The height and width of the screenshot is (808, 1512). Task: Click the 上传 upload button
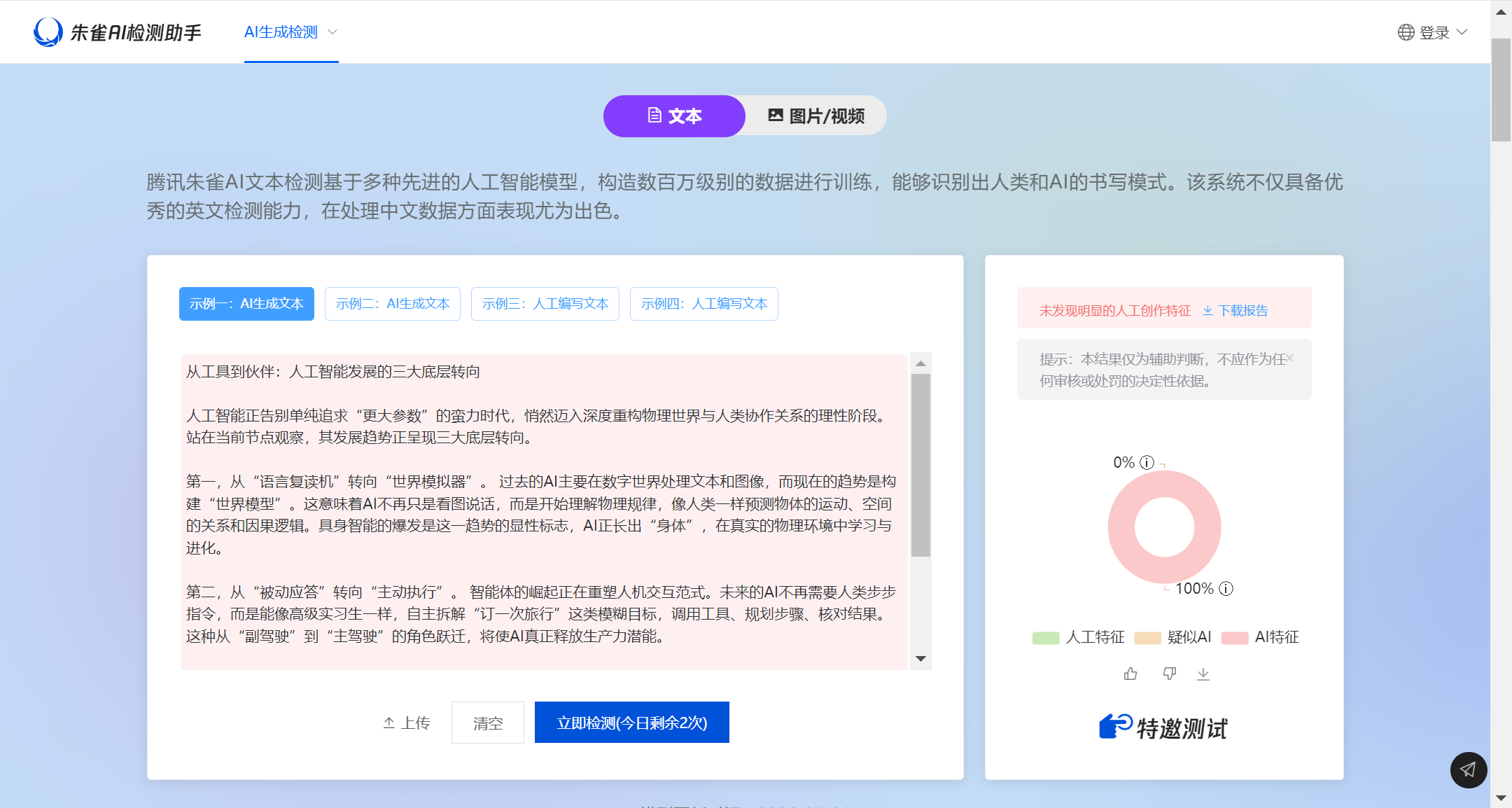(x=407, y=723)
